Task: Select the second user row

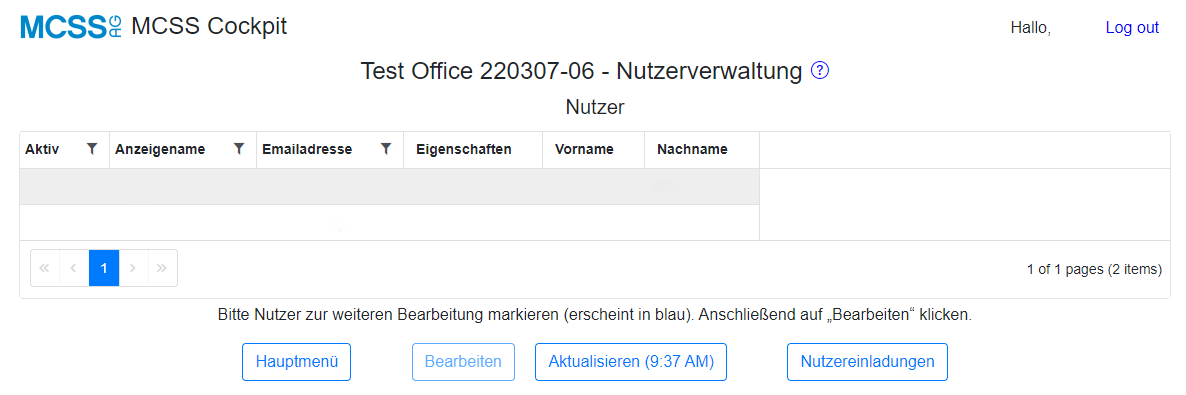Action: (x=390, y=222)
